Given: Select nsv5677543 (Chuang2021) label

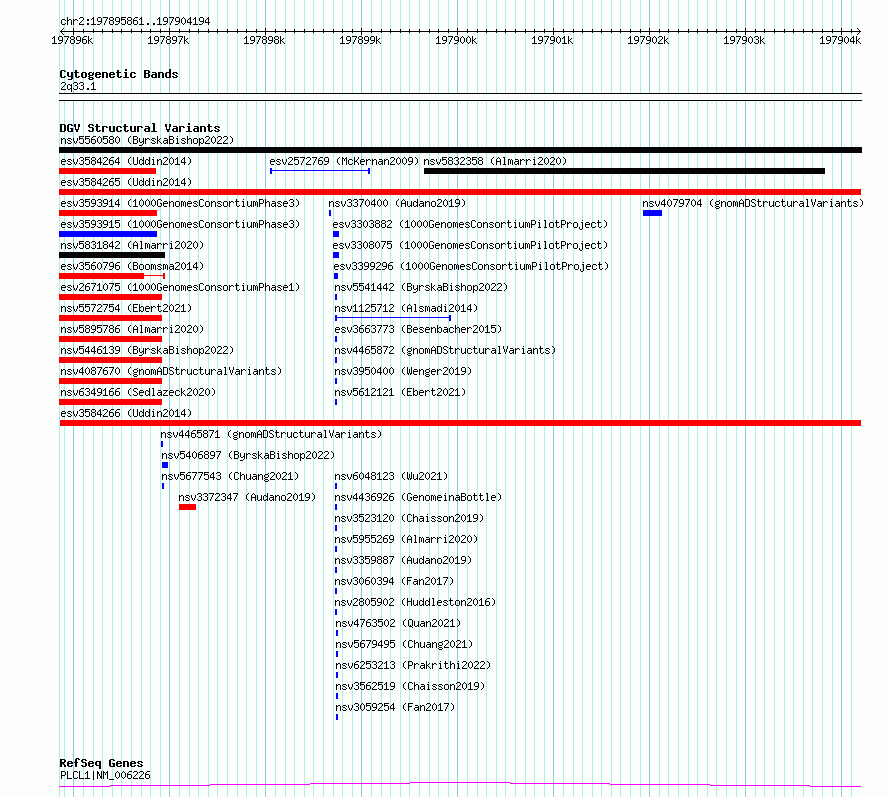Looking at the screenshot, I should [230, 476].
